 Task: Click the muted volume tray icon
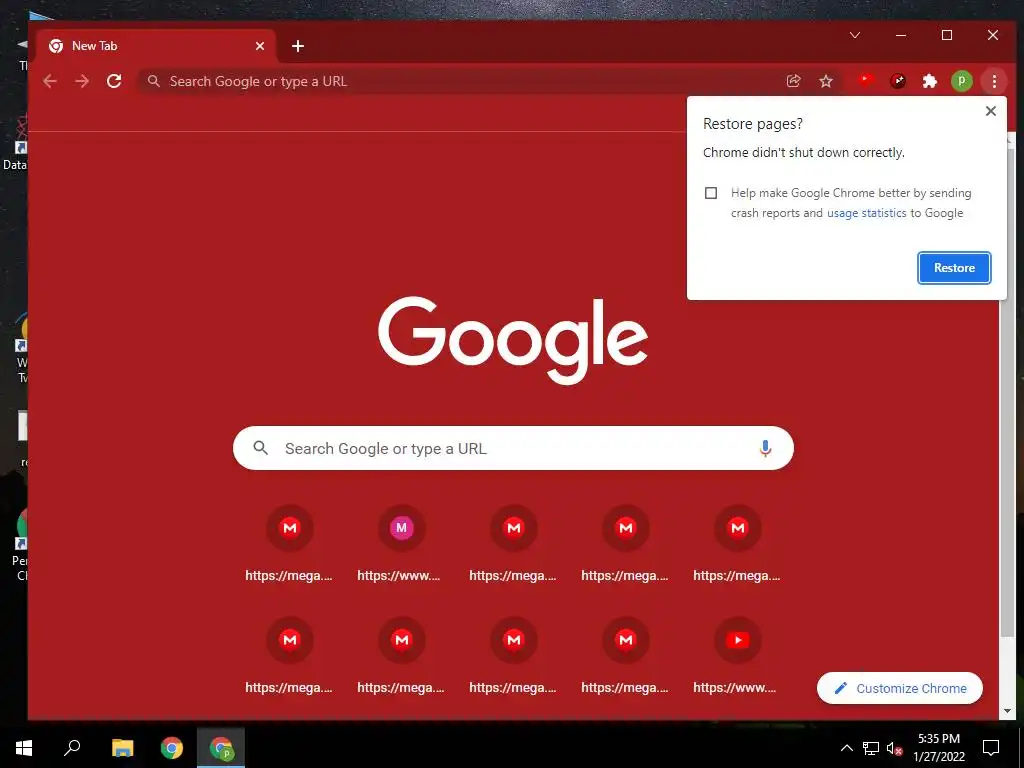(894, 748)
